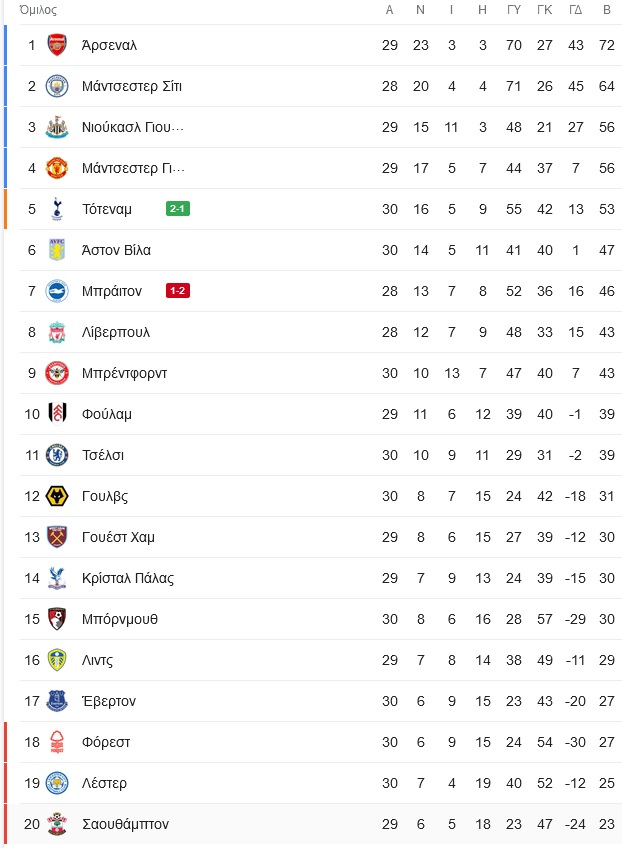
Task: Click the Everton crest icon
Action: coord(57,701)
